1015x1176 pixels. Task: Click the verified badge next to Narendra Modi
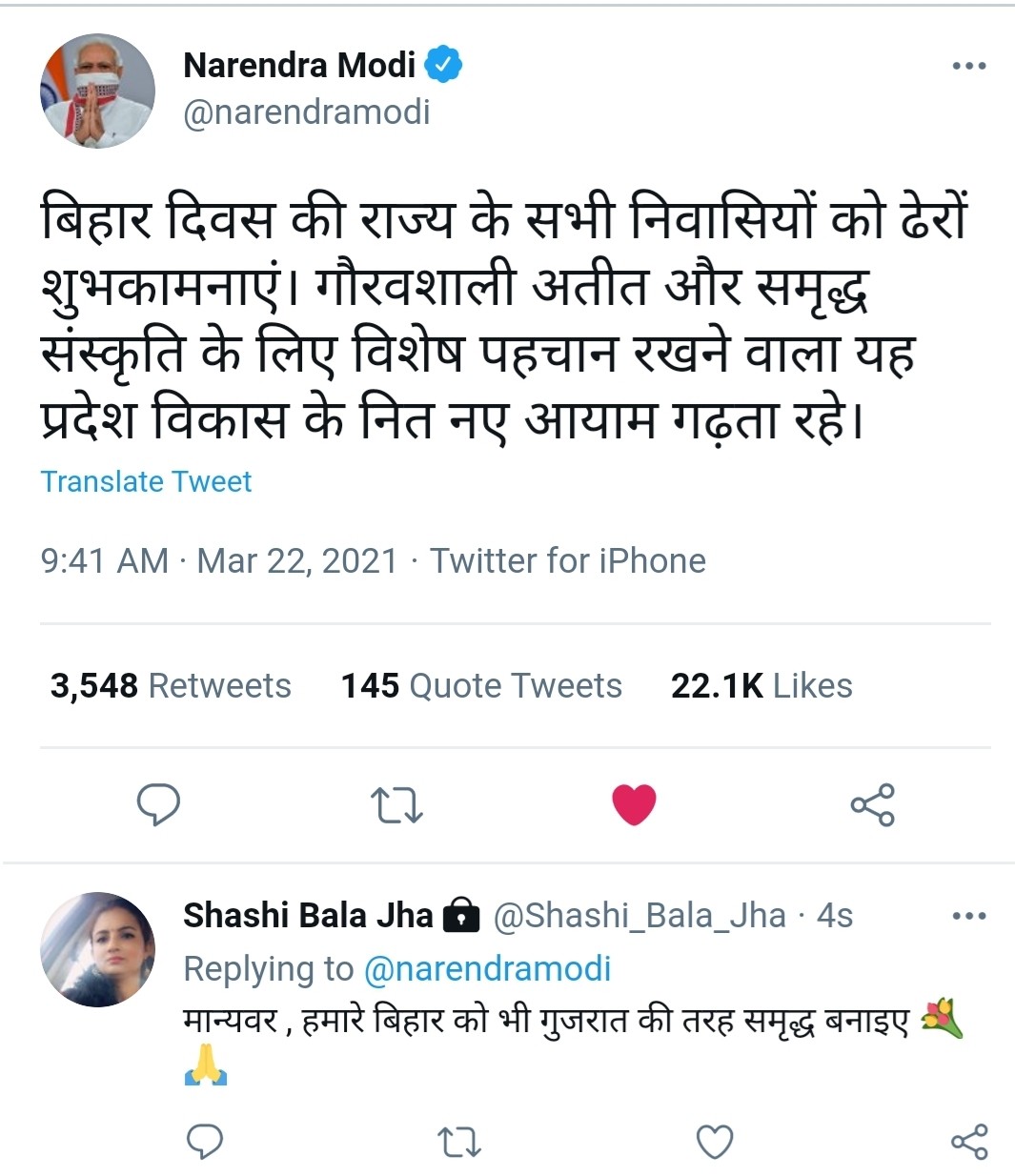(x=443, y=64)
